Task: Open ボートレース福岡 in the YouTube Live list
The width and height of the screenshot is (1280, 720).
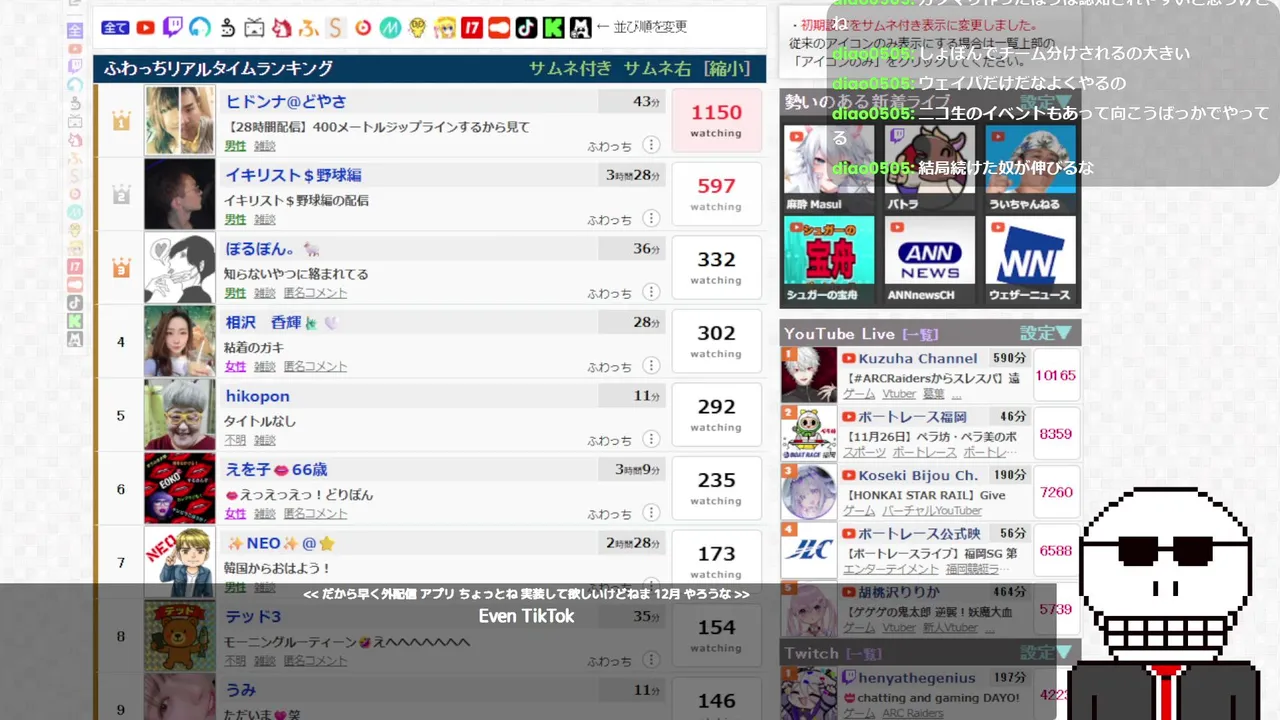Action: (912, 417)
